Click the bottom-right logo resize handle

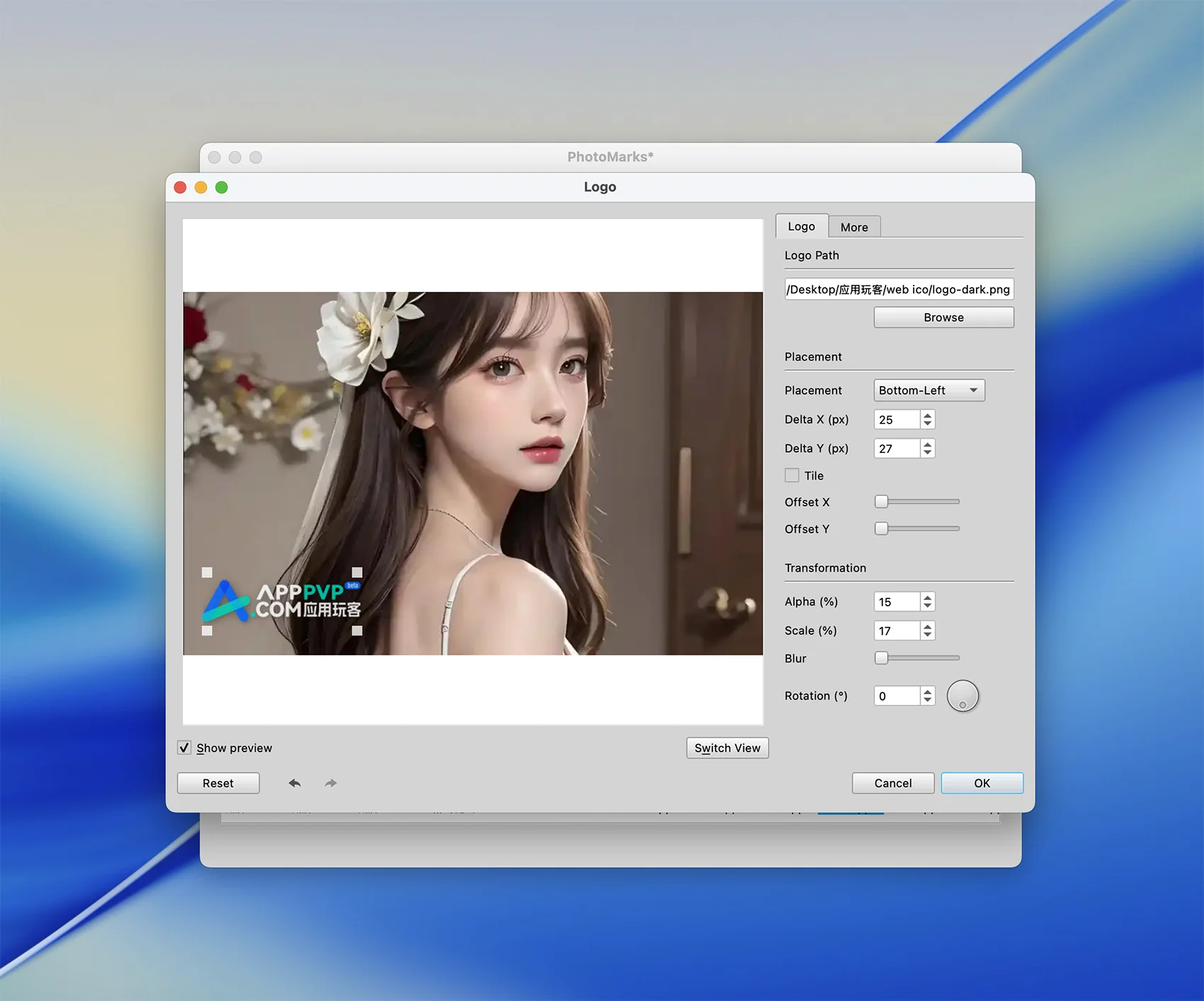pos(357,630)
